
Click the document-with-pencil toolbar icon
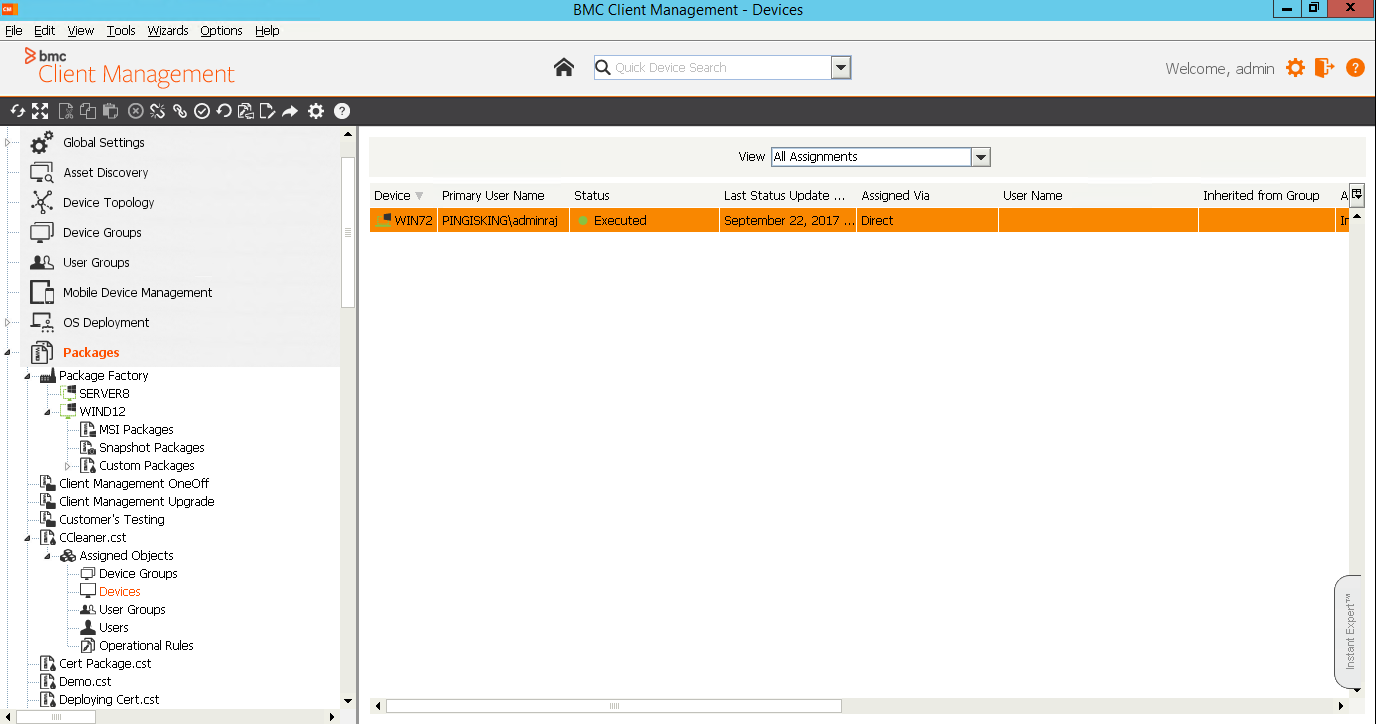tap(267, 111)
